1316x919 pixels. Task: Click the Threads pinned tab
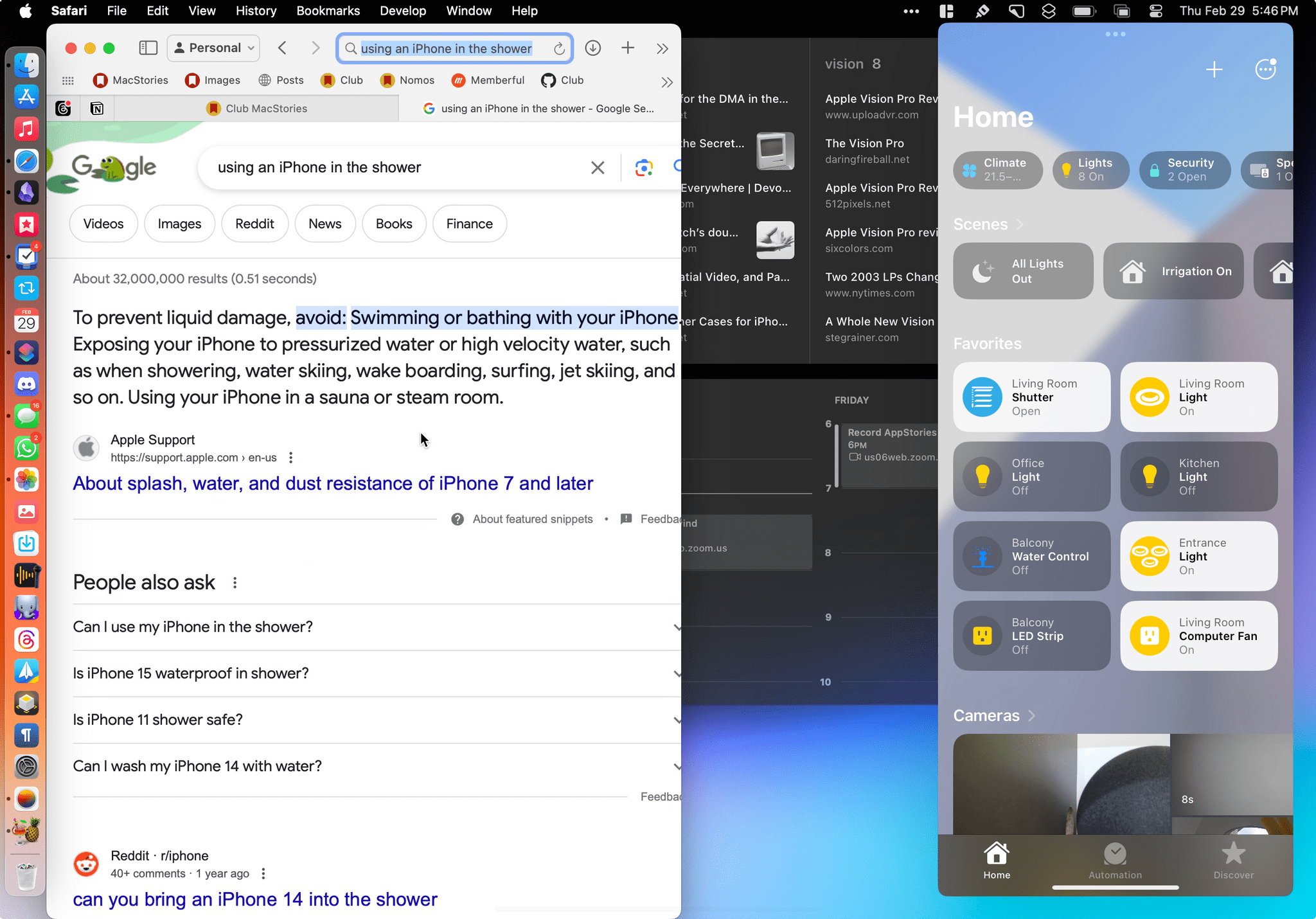pyautogui.click(x=63, y=109)
